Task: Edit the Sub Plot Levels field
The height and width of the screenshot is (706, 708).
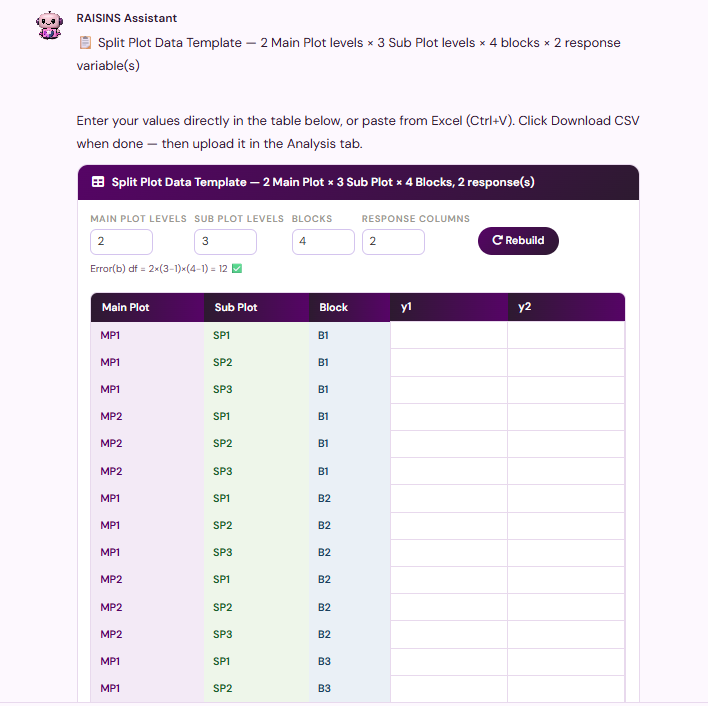Action: pyautogui.click(x=225, y=242)
